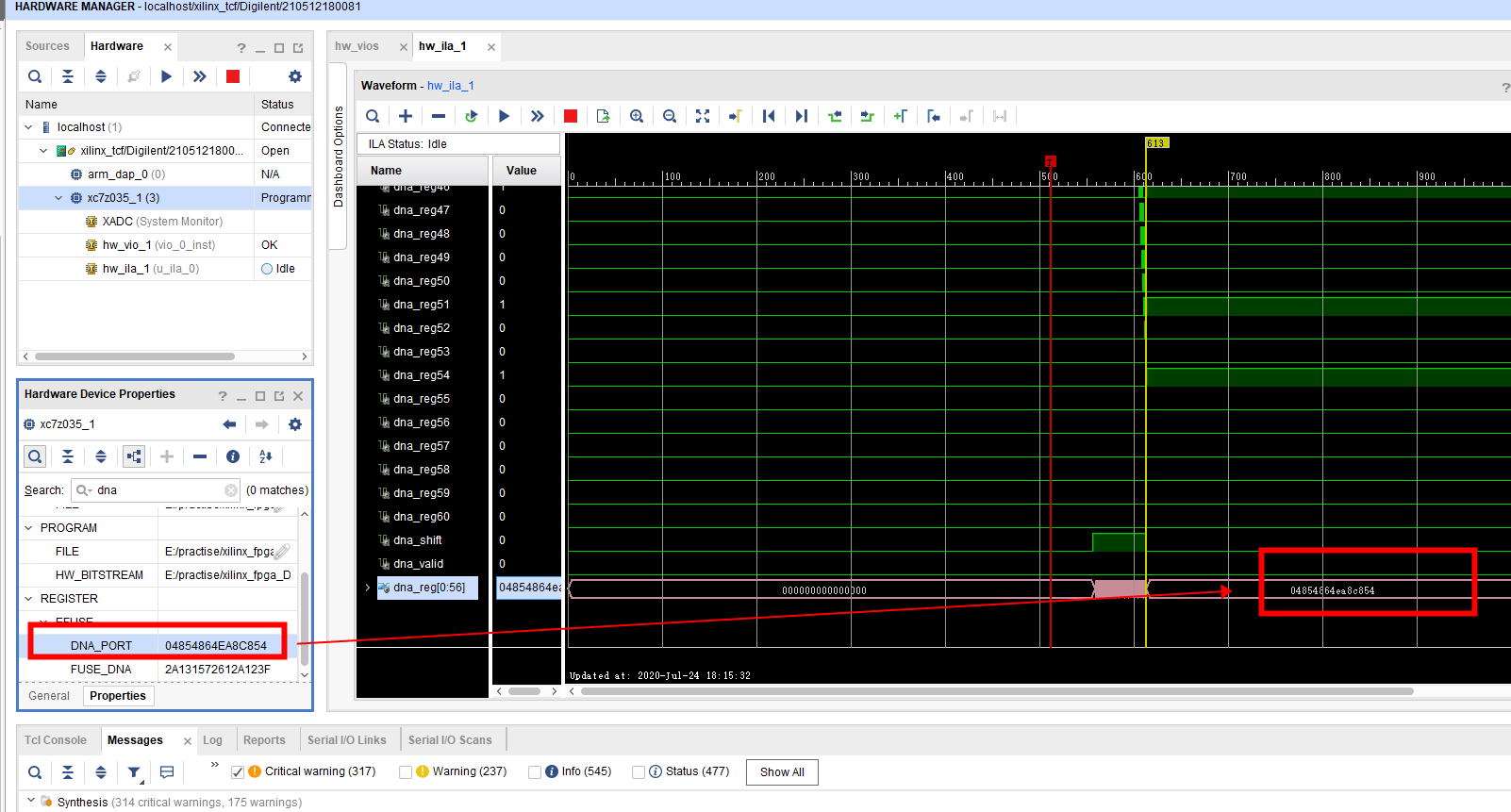Image resolution: width=1511 pixels, height=812 pixels.
Task: Search within Hardware panel
Action: [35, 76]
